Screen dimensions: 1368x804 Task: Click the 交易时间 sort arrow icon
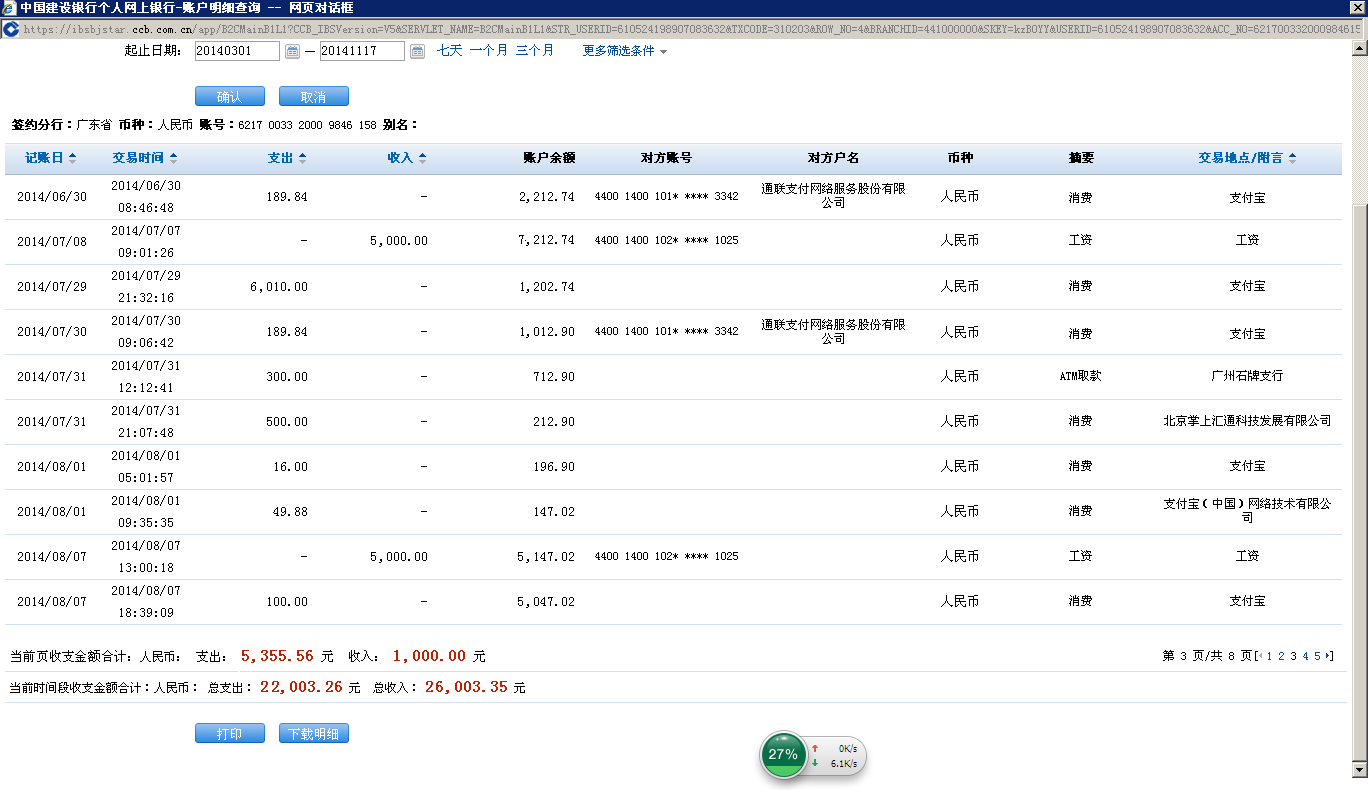point(174,158)
